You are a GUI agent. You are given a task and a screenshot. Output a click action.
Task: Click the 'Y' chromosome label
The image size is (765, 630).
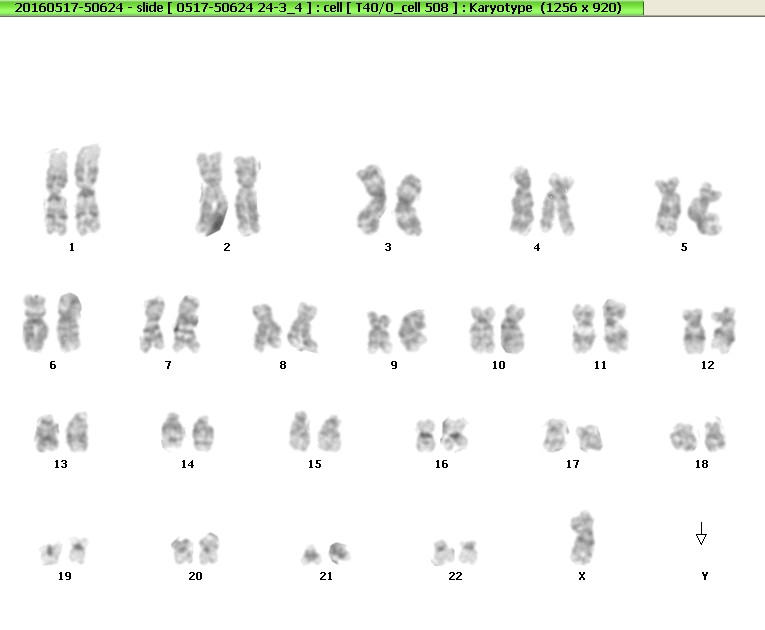[705, 576]
